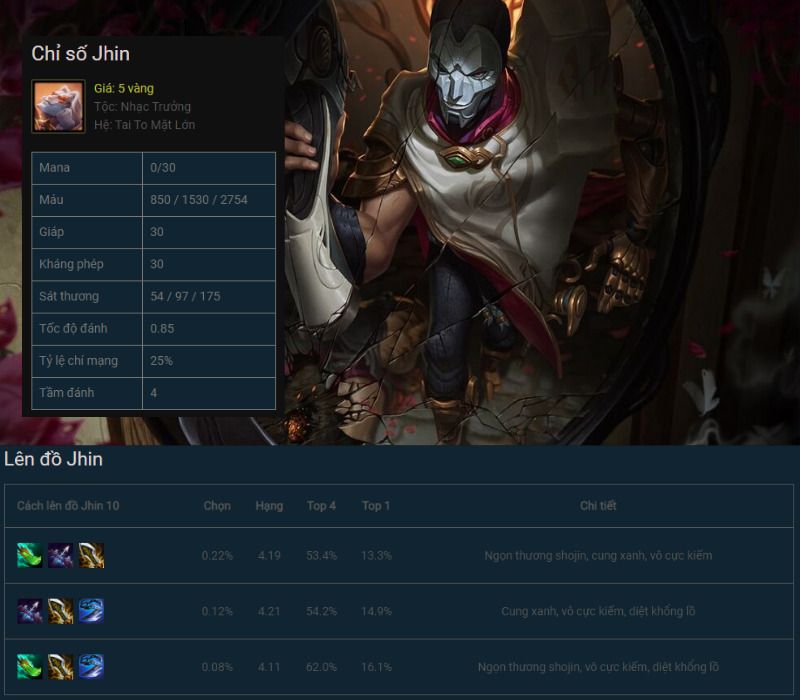
Task: Click Infinity Edge icon in first build row
Action: point(91,555)
